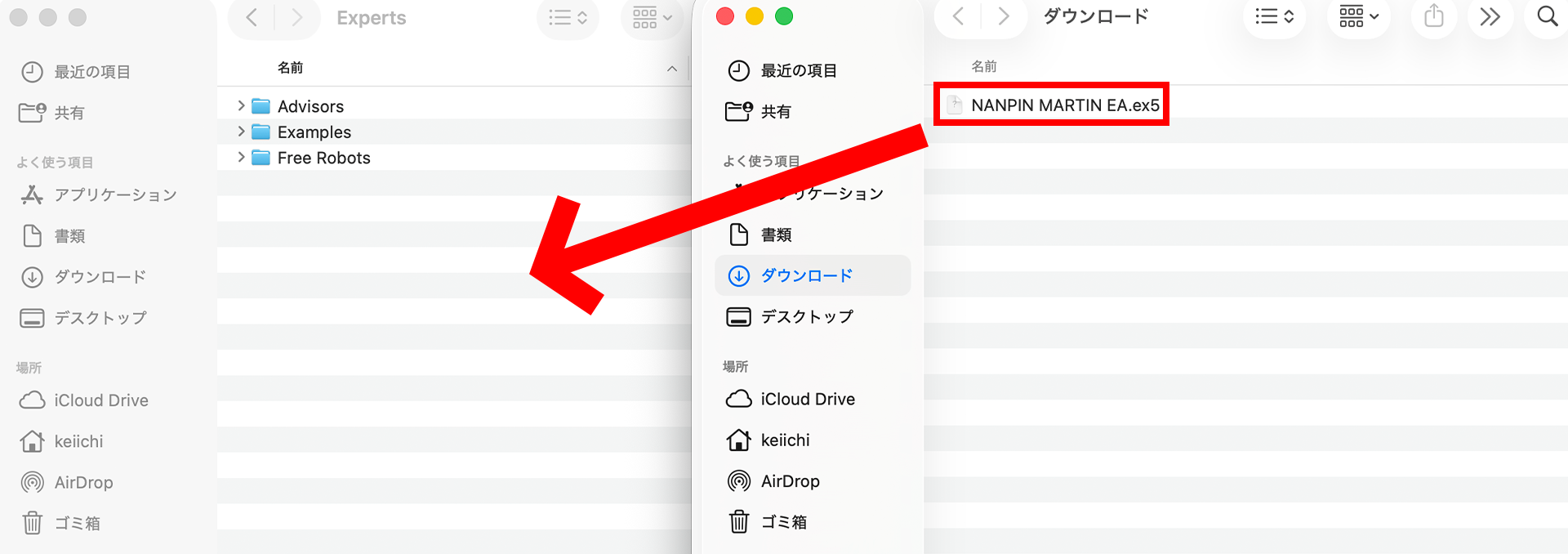Expand the Advisors folder disclosure arrow

(241, 106)
